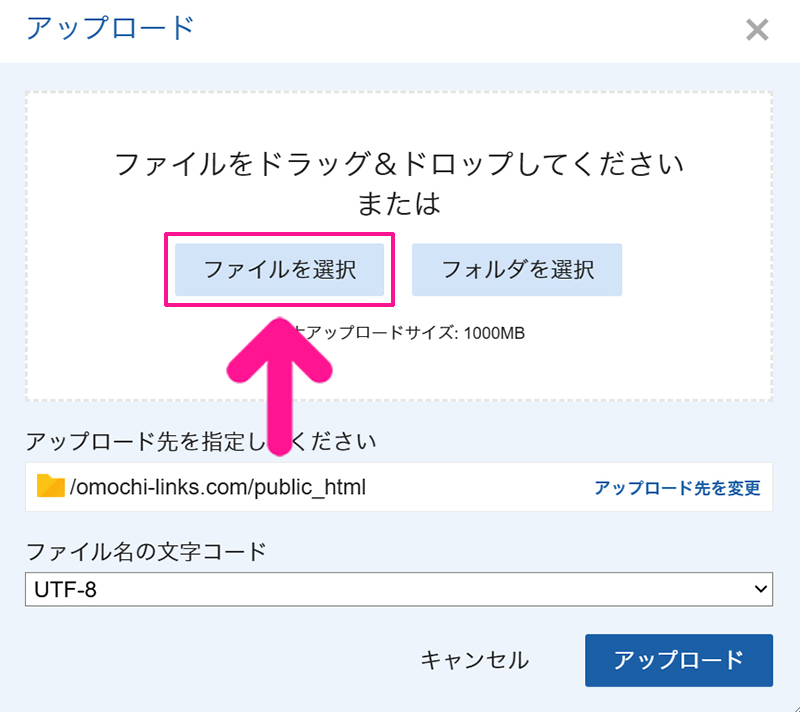800x712 pixels.
Task: Click blank space in upload destination row
Action: pyautogui.click(x=480, y=488)
